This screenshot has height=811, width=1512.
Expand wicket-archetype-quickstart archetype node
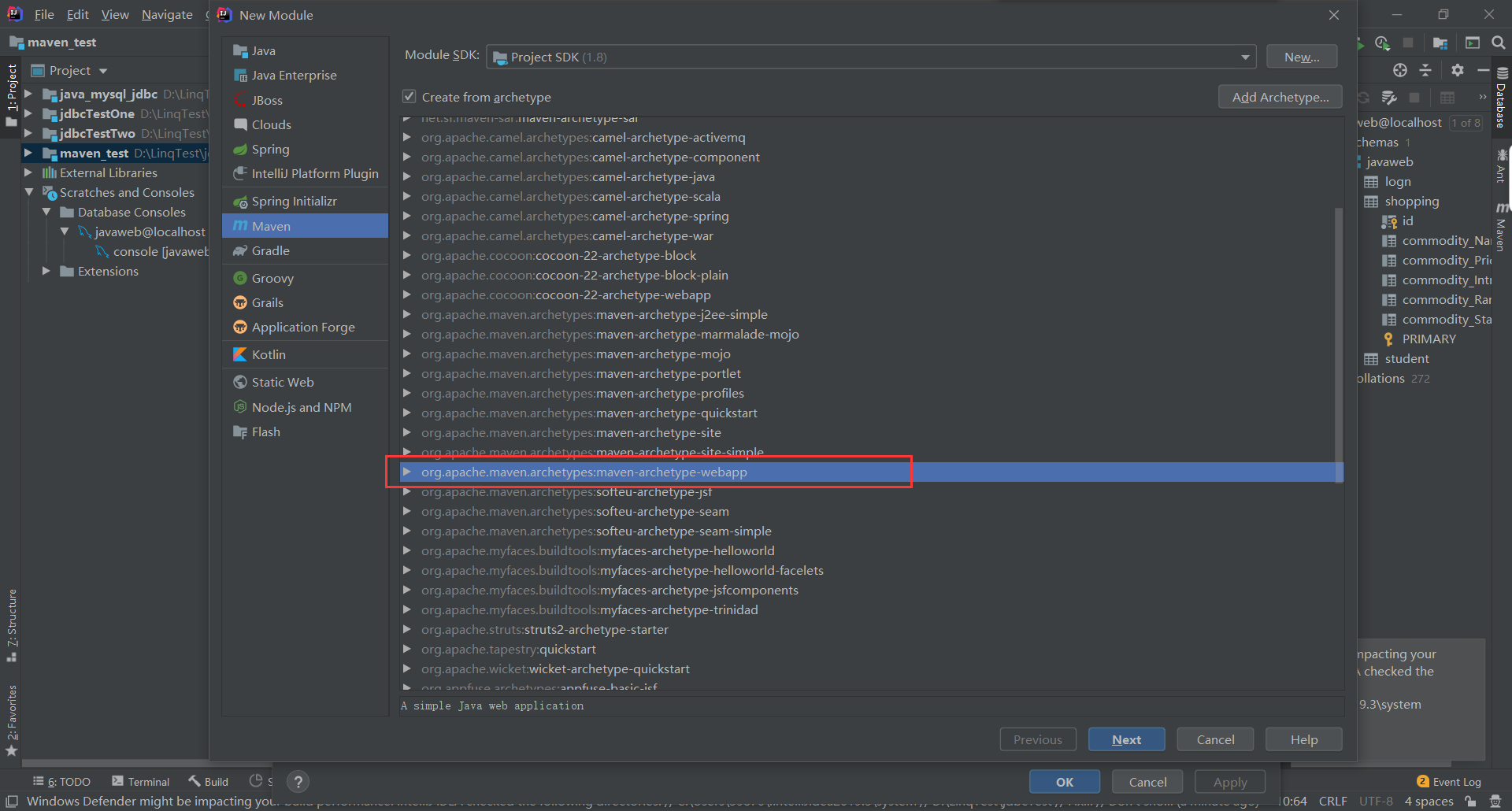coord(407,669)
